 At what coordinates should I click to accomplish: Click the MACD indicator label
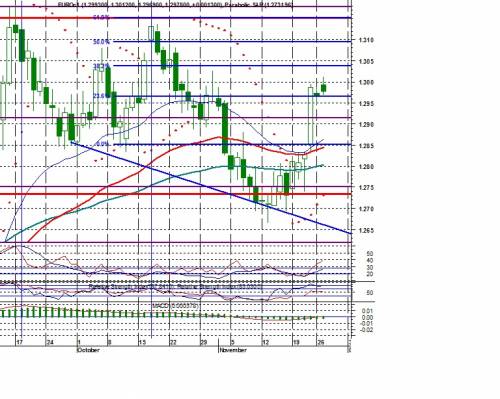tap(176, 305)
